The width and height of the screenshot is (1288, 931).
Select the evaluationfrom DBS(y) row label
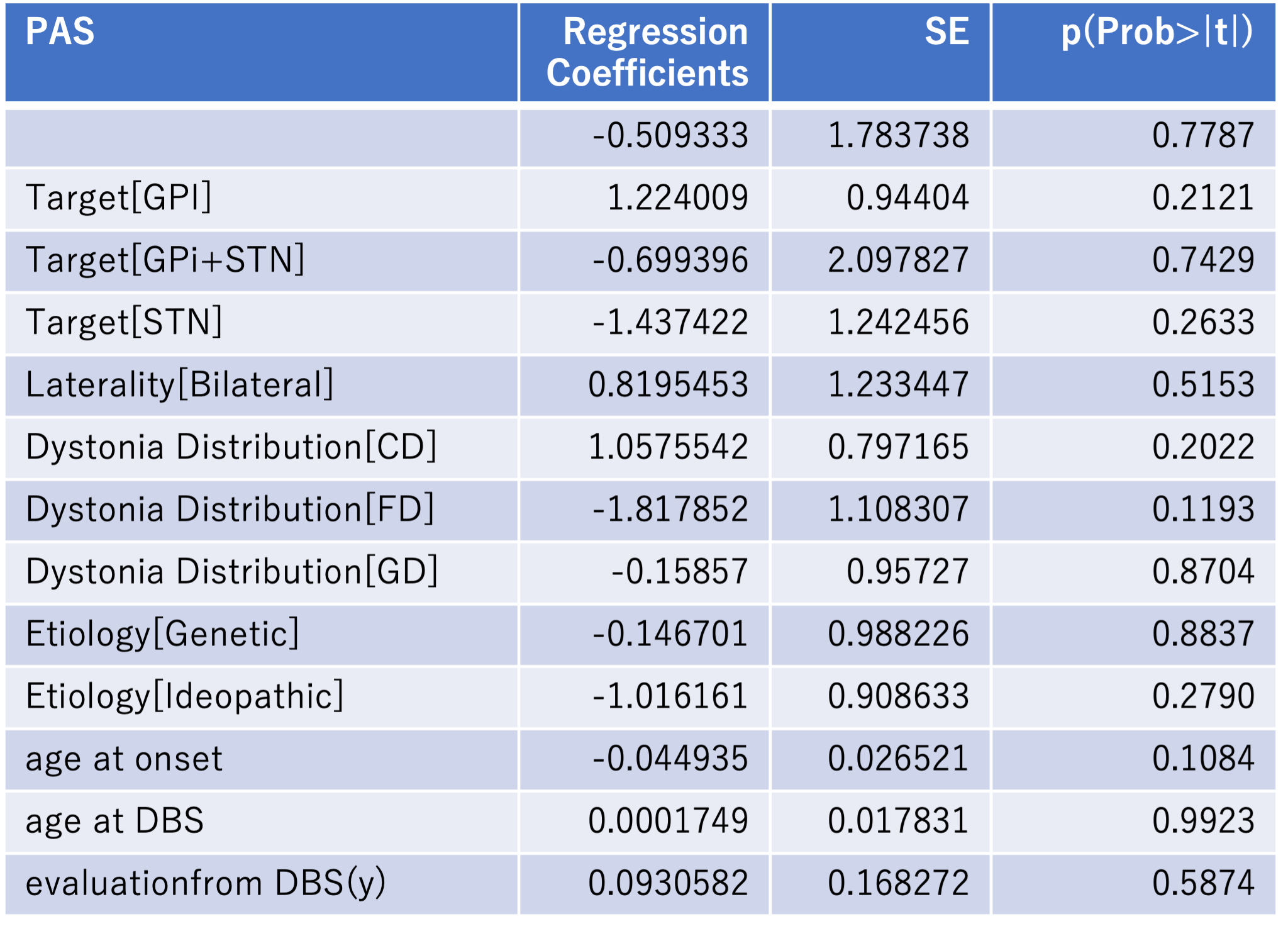pos(205,883)
